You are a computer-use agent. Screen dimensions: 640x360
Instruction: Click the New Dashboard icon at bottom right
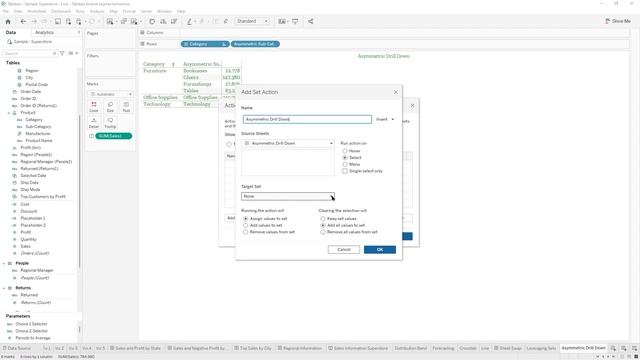point(624,348)
